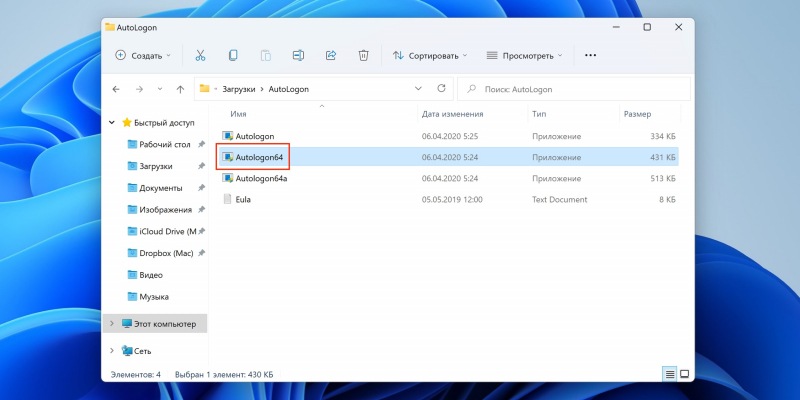Screen dimensions: 800x400
Task: Select the Eula text document
Action: pyautogui.click(x=243, y=199)
